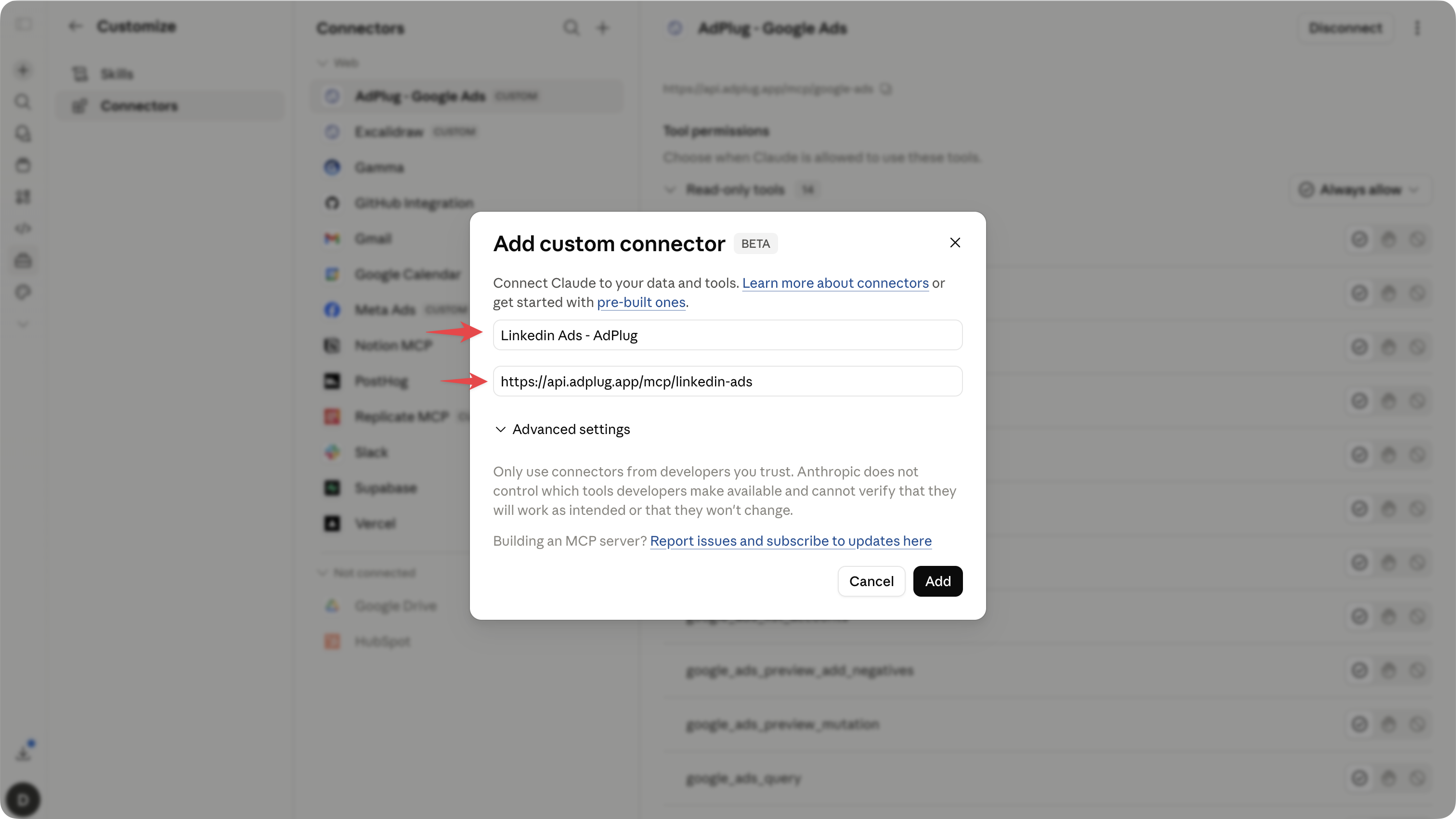The width and height of the screenshot is (1456, 819).
Task: Expand Advanced settings section
Action: [x=562, y=429]
